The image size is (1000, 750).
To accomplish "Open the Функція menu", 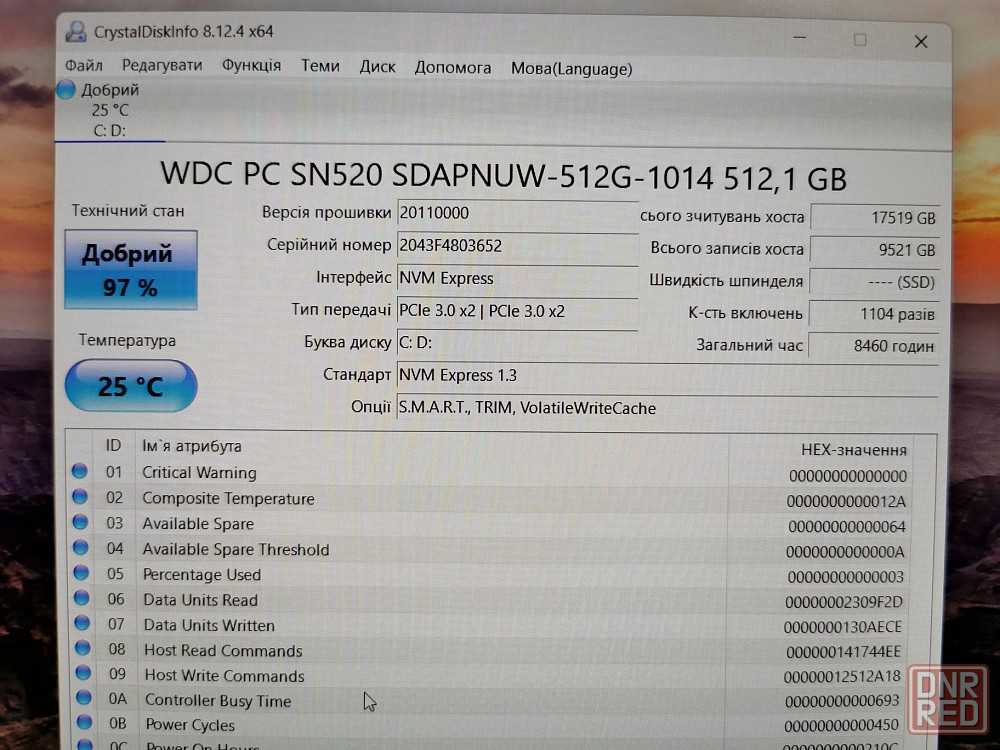I will pyautogui.click(x=251, y=66).
